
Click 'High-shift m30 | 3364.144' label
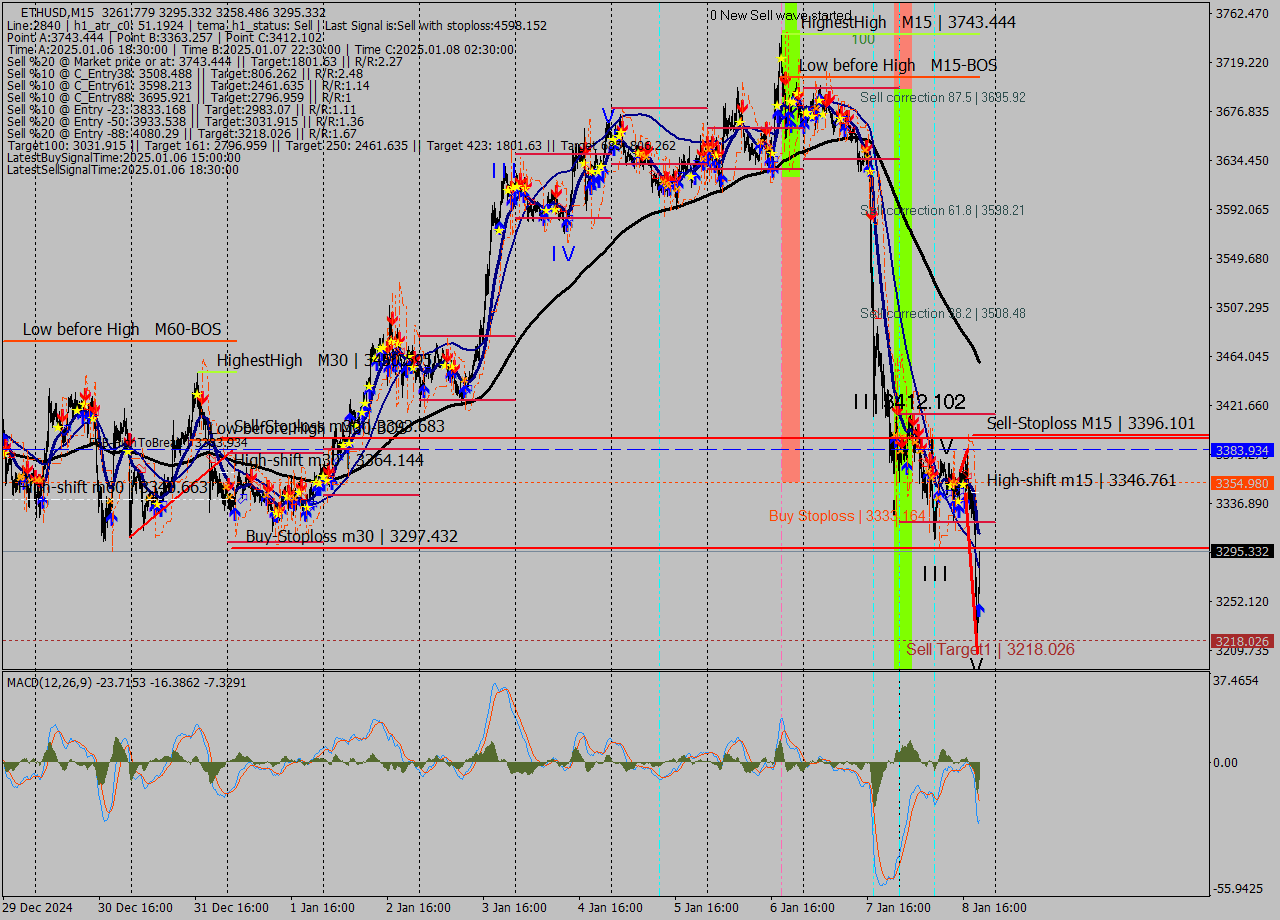point(328,461)
